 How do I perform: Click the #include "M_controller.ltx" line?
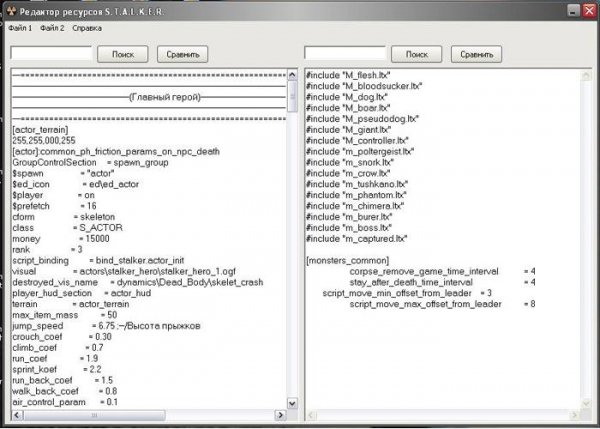357,140
